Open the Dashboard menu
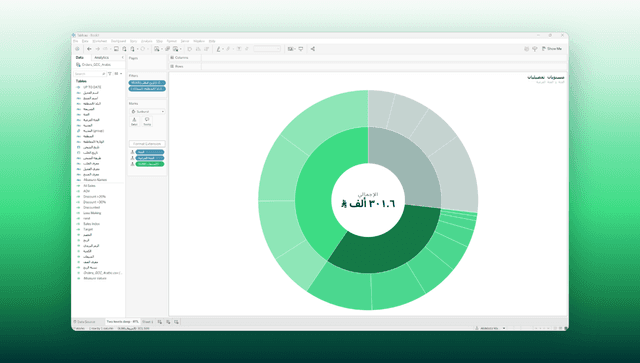Screen dimensions: 640x363 point(118,41)
